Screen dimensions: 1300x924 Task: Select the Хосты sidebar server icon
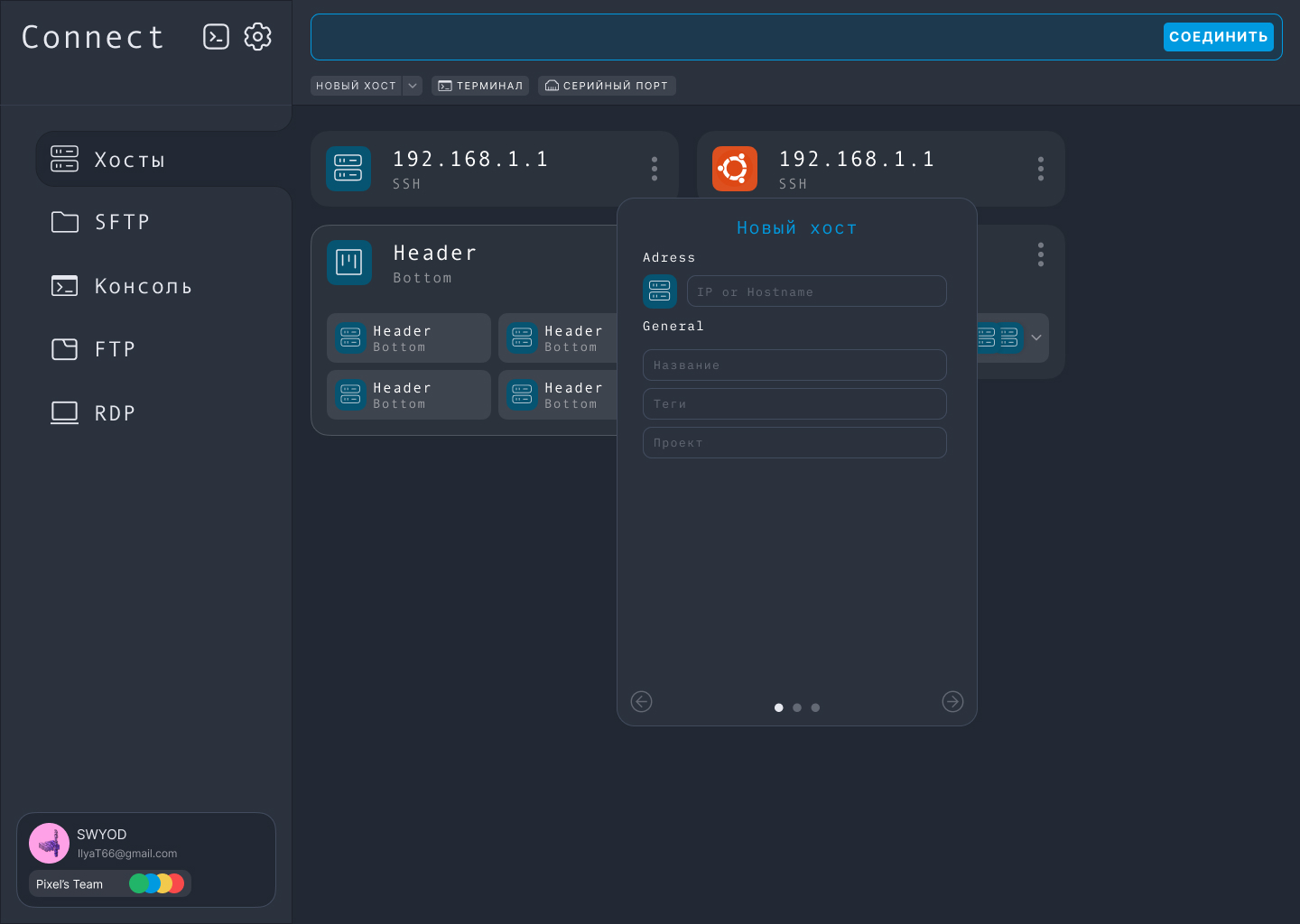point(64,159)
